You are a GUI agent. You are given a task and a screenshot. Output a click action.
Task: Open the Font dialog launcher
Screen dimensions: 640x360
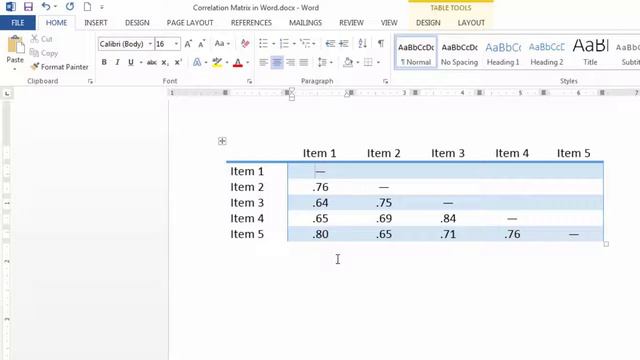pyautogui.click(x=249, y=82)
